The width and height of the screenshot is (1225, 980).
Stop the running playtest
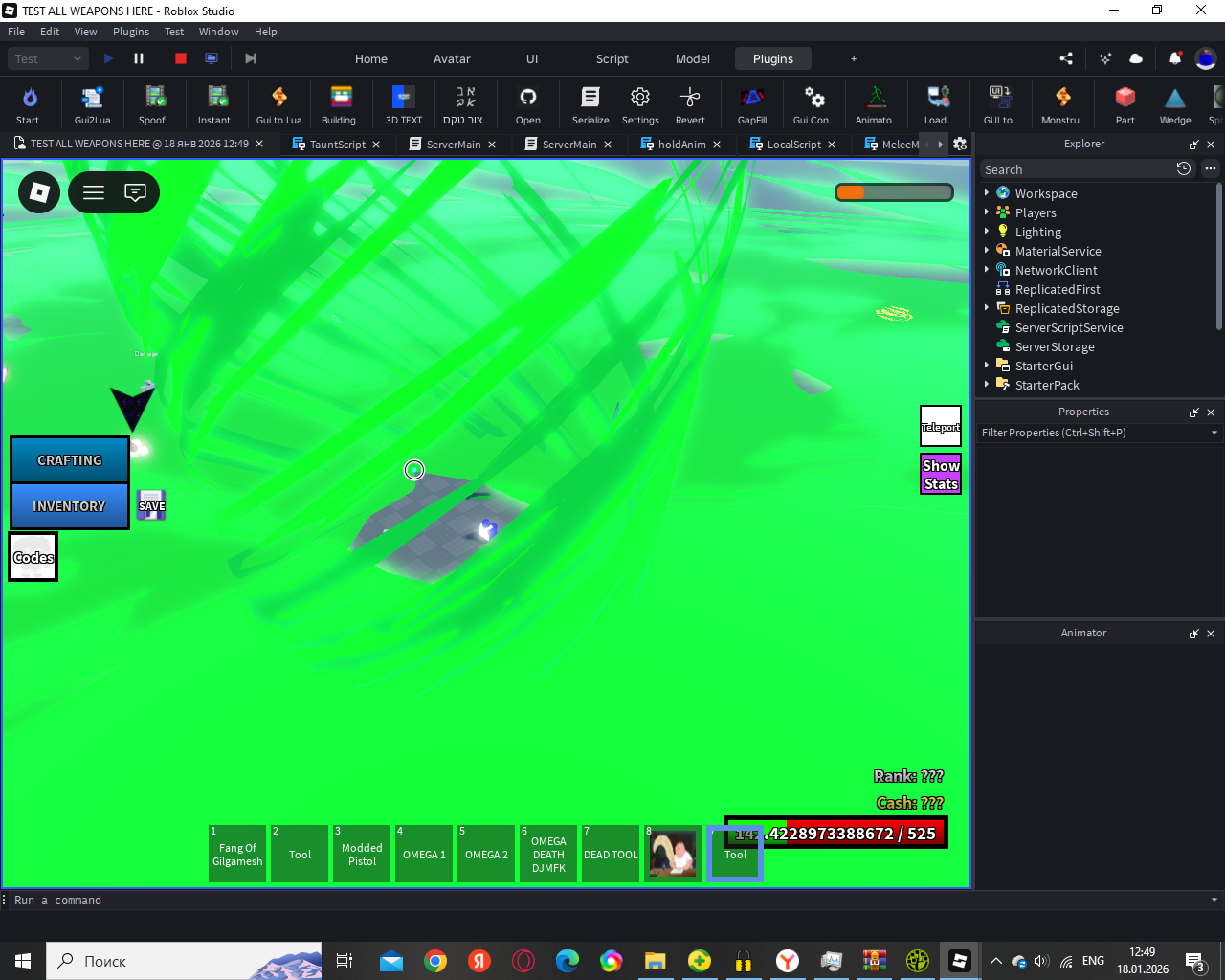tap(181, 58)
